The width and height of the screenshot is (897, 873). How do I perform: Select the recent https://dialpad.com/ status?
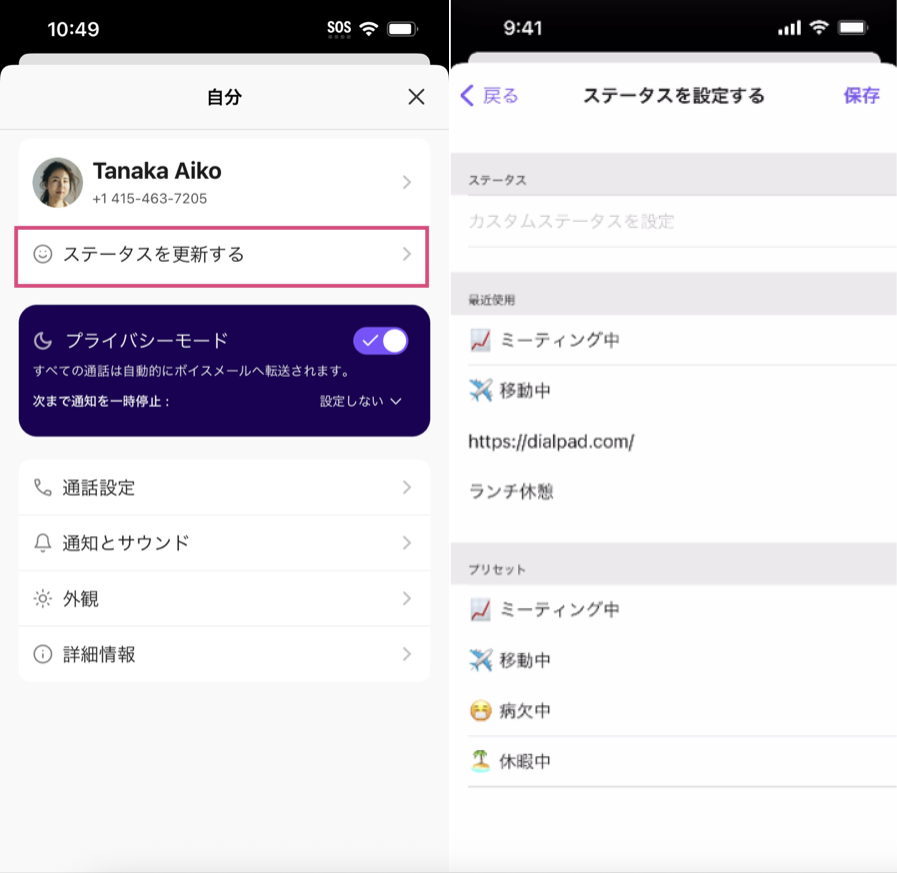click(551, 441)
